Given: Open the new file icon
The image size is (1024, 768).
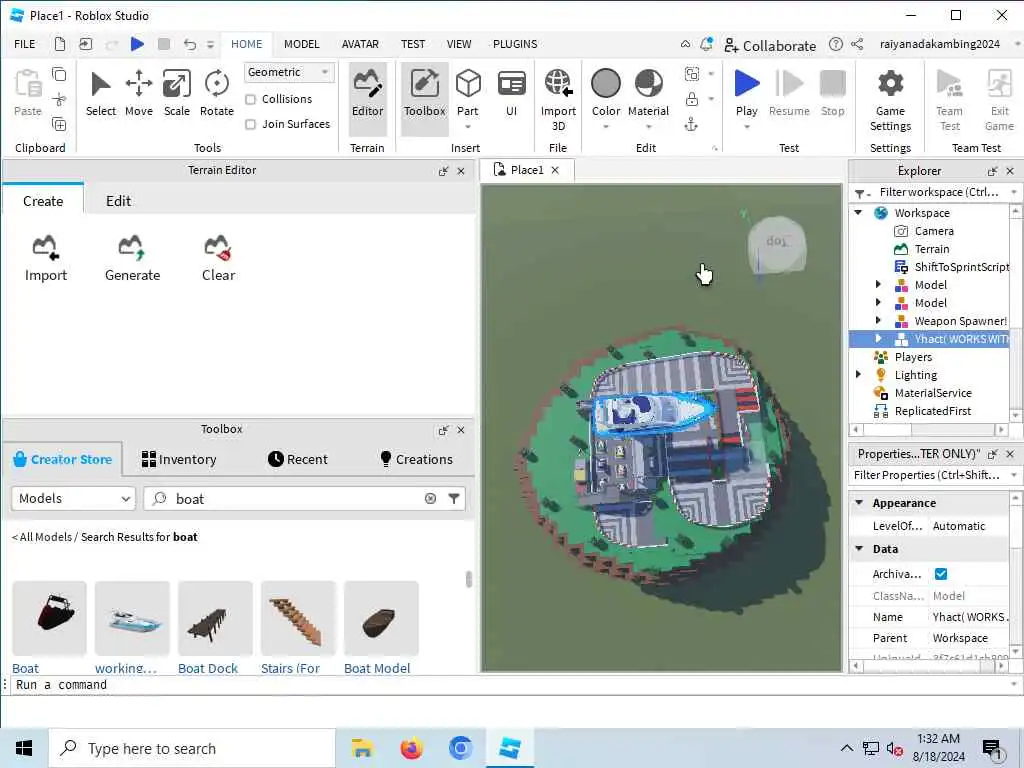Looking at the screenshot, I should (x=59, y=44).
